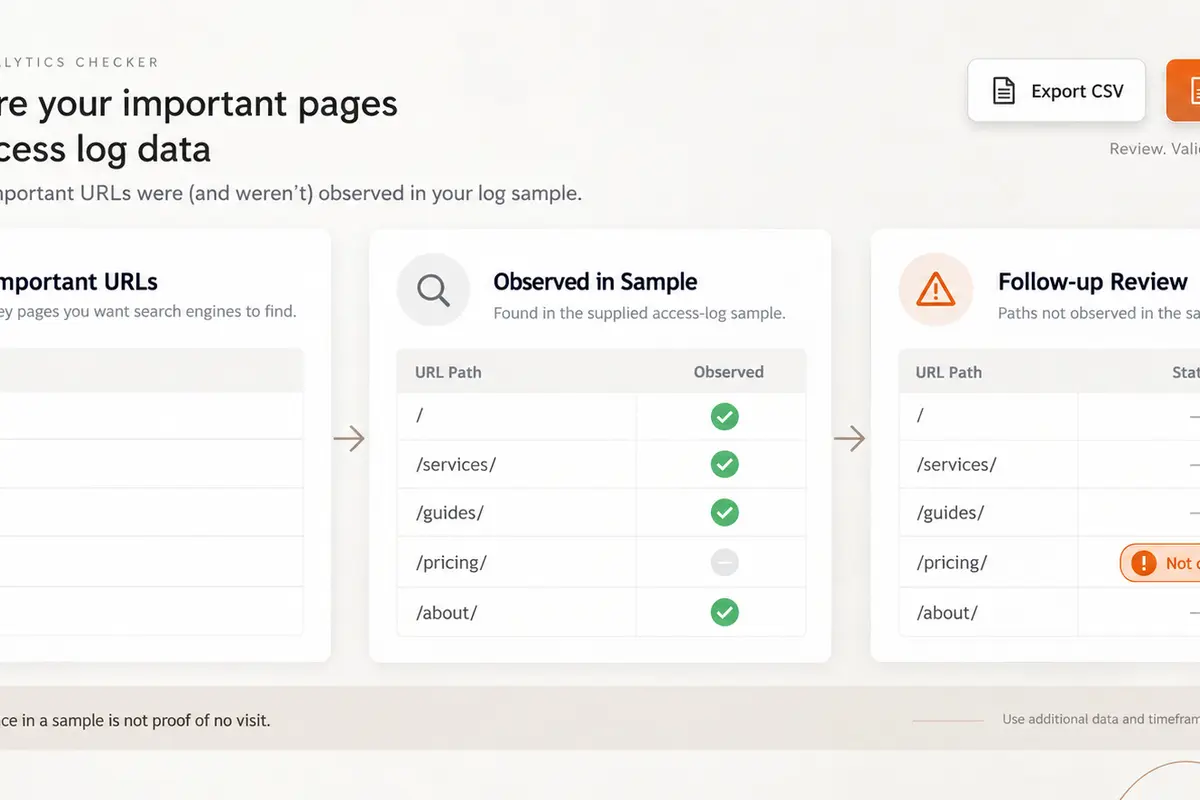Select /services/ in Observed in Sample table
1200x800 pixels.
click(x=455, y=465)
